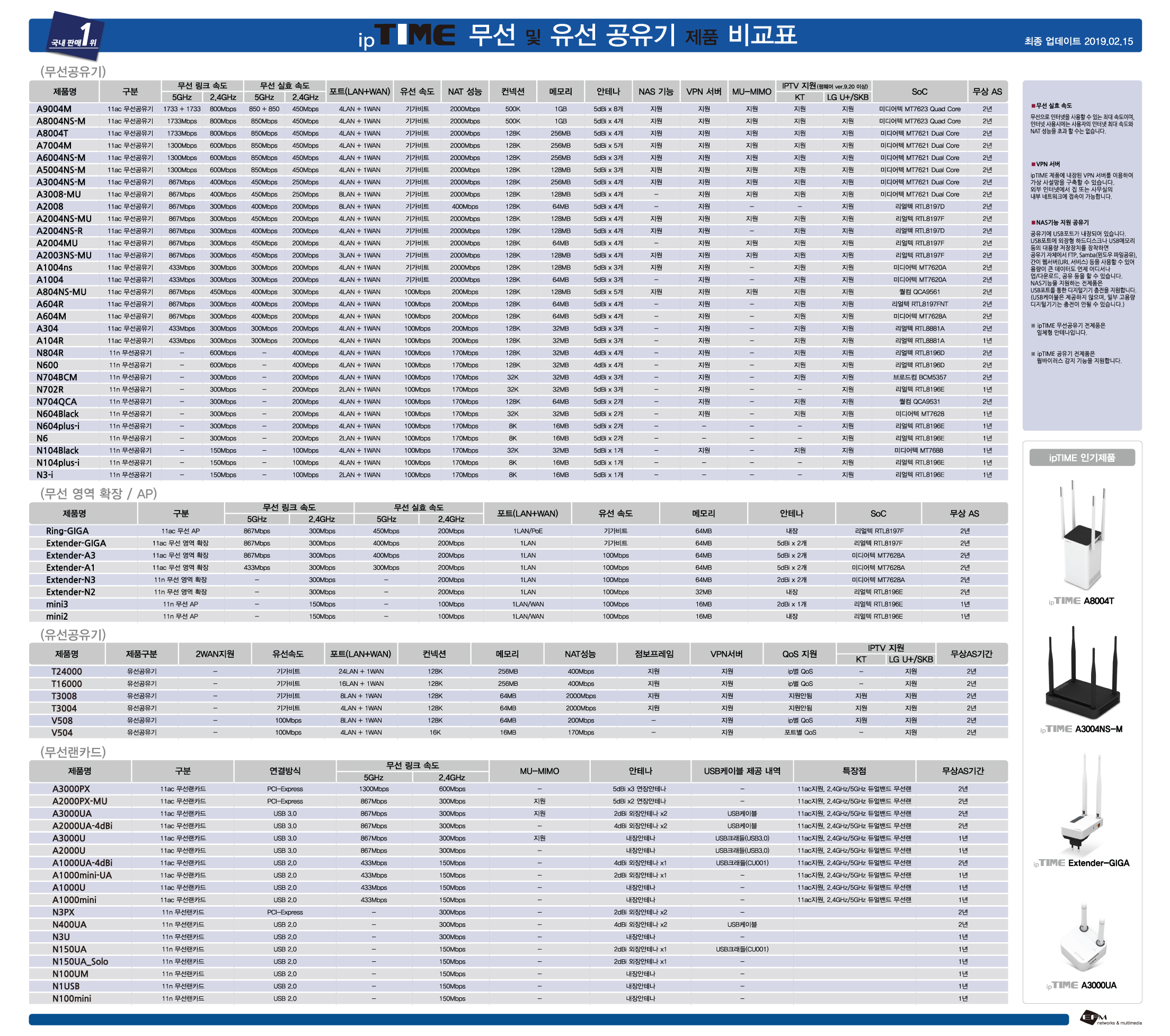Viewport: 1170px width, 1036px height.
Task: Select the T24000 wired router name
Action: click(66, 672)
